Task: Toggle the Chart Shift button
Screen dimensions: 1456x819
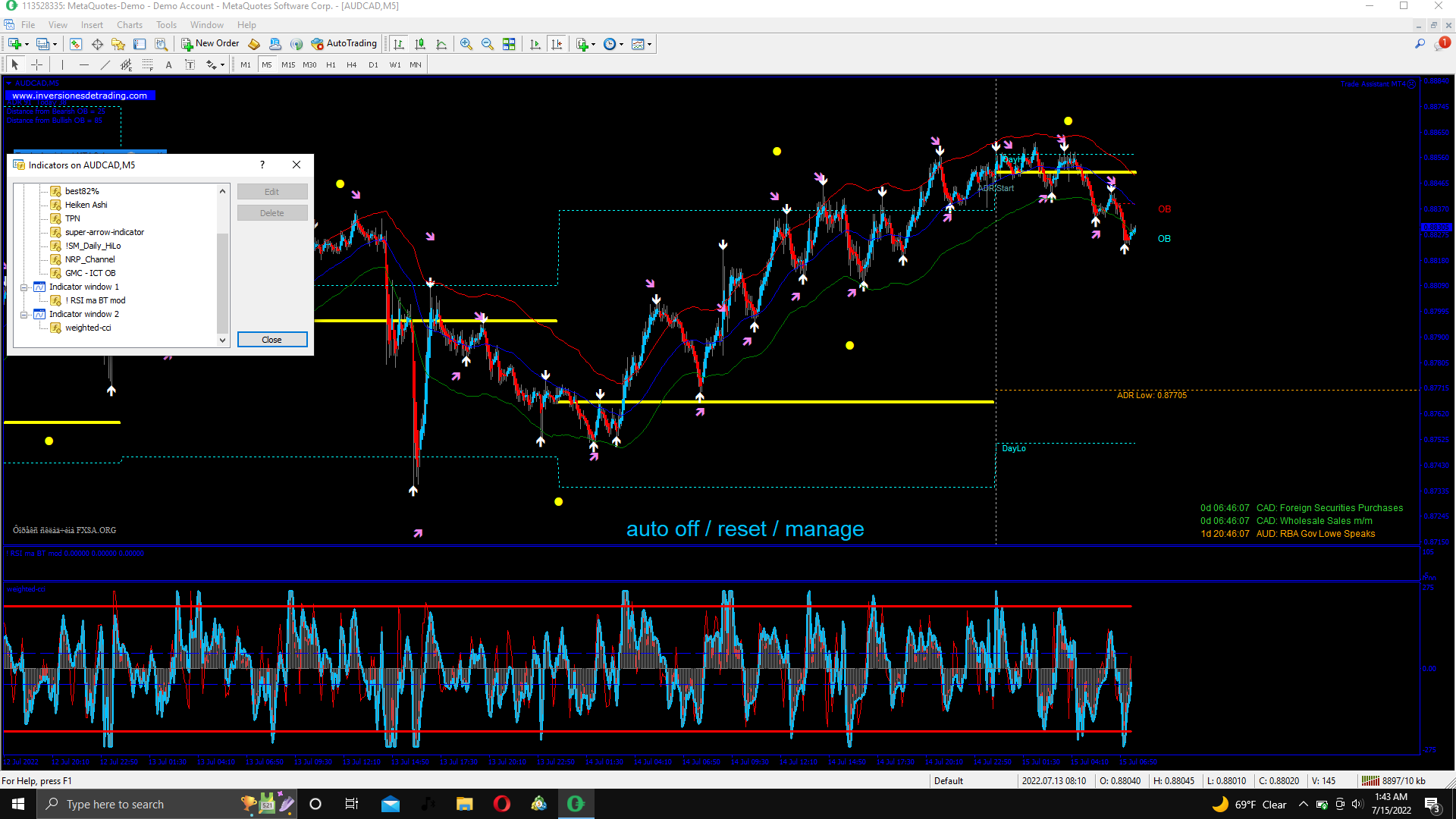Action: (x=557, y=44)
